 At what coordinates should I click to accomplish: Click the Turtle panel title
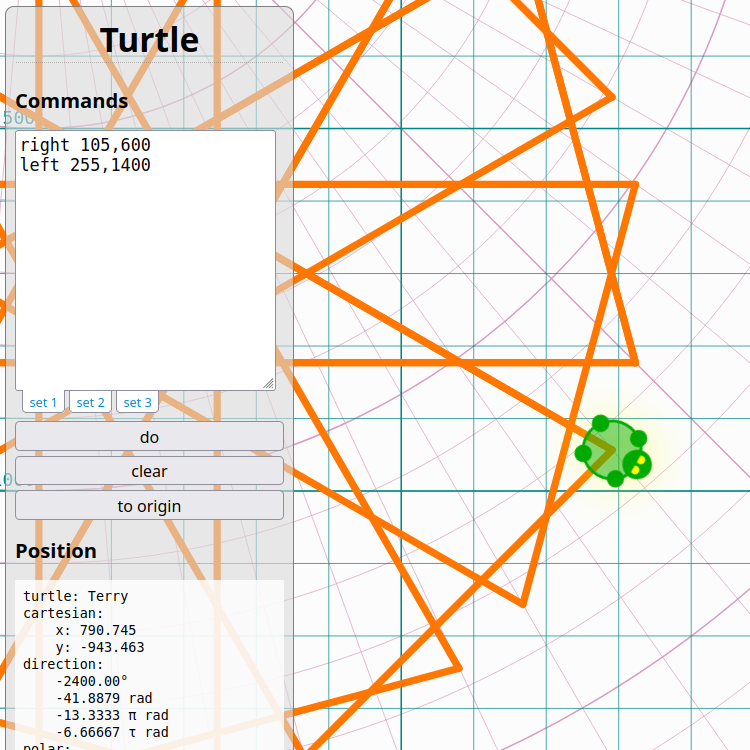(x=149, y=40)
